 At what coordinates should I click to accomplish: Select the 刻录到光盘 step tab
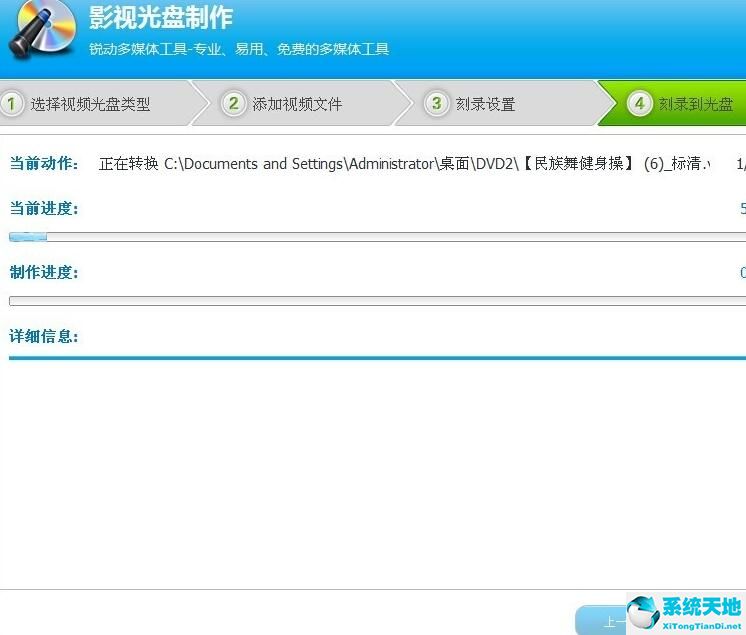pyautogui.click(x=695, y=104)
